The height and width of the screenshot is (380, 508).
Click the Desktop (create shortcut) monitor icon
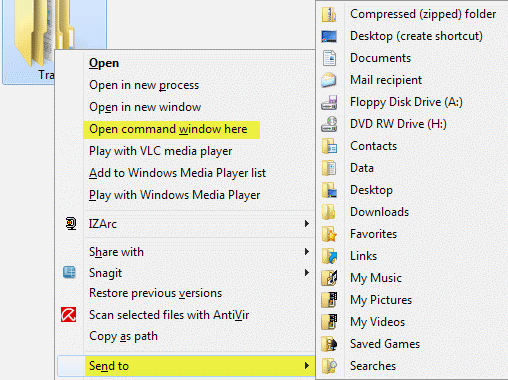click(329, 36)
